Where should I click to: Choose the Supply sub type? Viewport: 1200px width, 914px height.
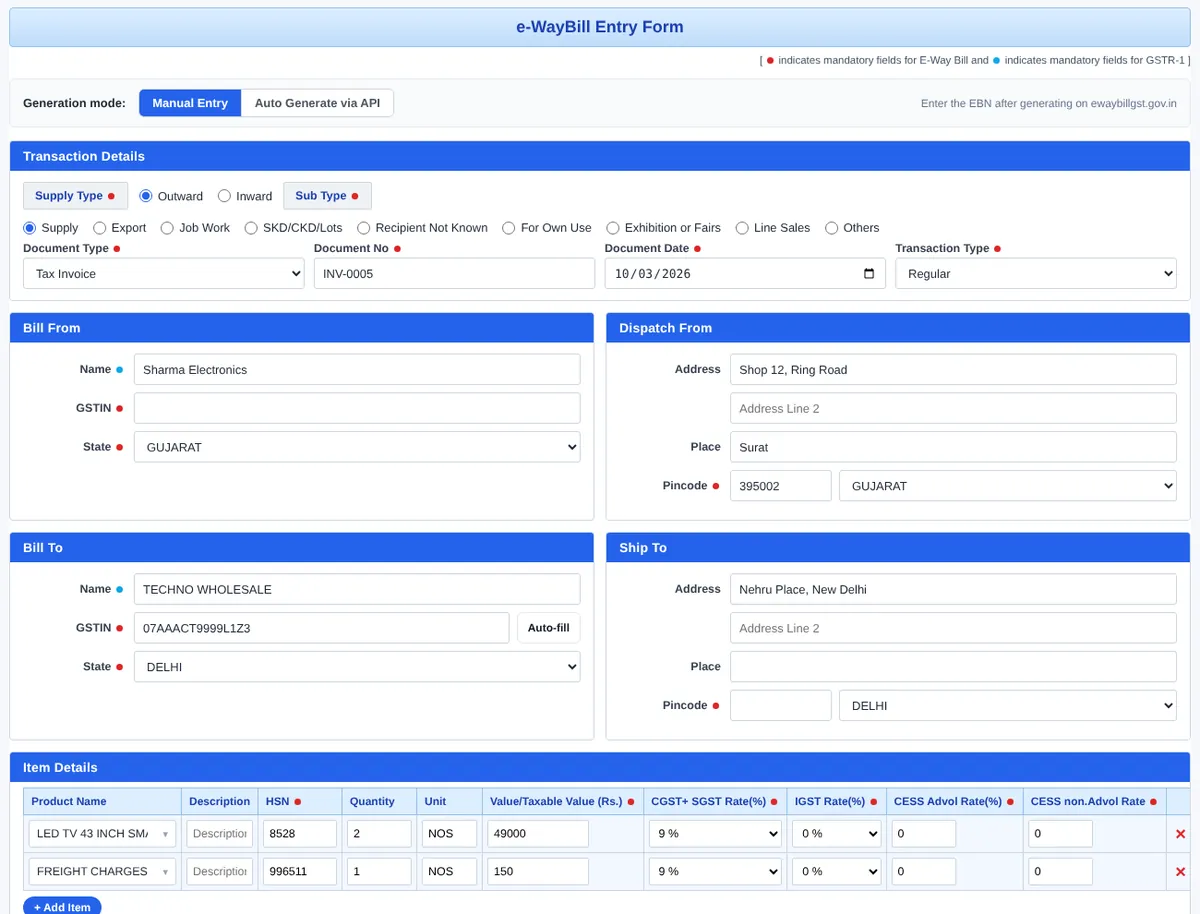[29, 228]
